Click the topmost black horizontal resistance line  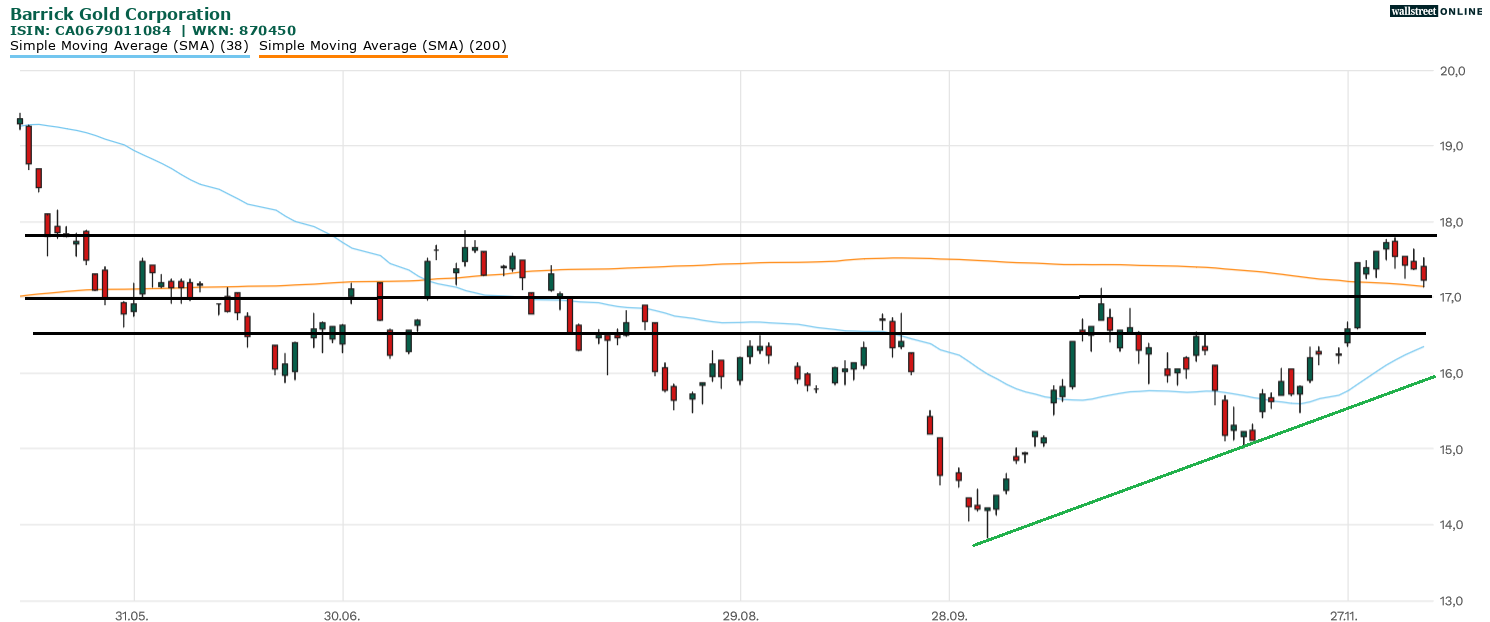click(x=700, y=235)
